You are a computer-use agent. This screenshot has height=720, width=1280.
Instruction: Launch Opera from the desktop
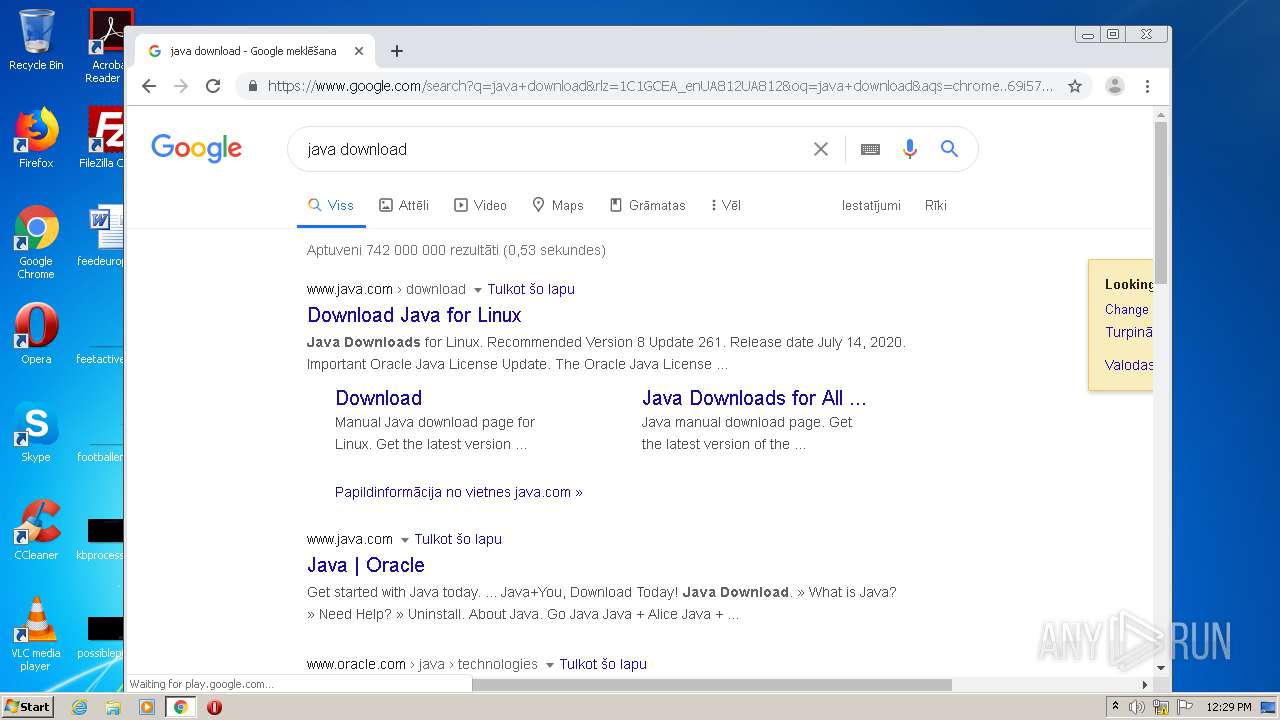(x=36, y=334)
